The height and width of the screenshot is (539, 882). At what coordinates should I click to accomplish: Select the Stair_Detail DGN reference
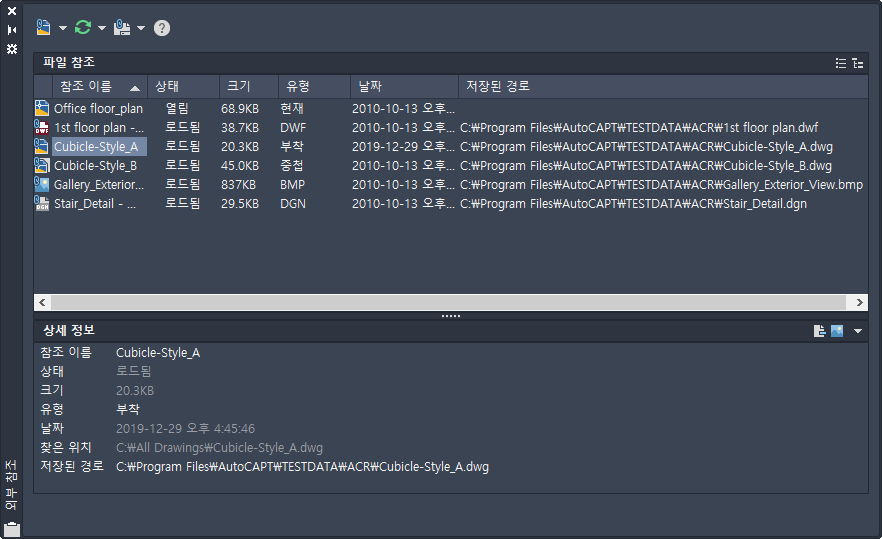pos(451,204)
